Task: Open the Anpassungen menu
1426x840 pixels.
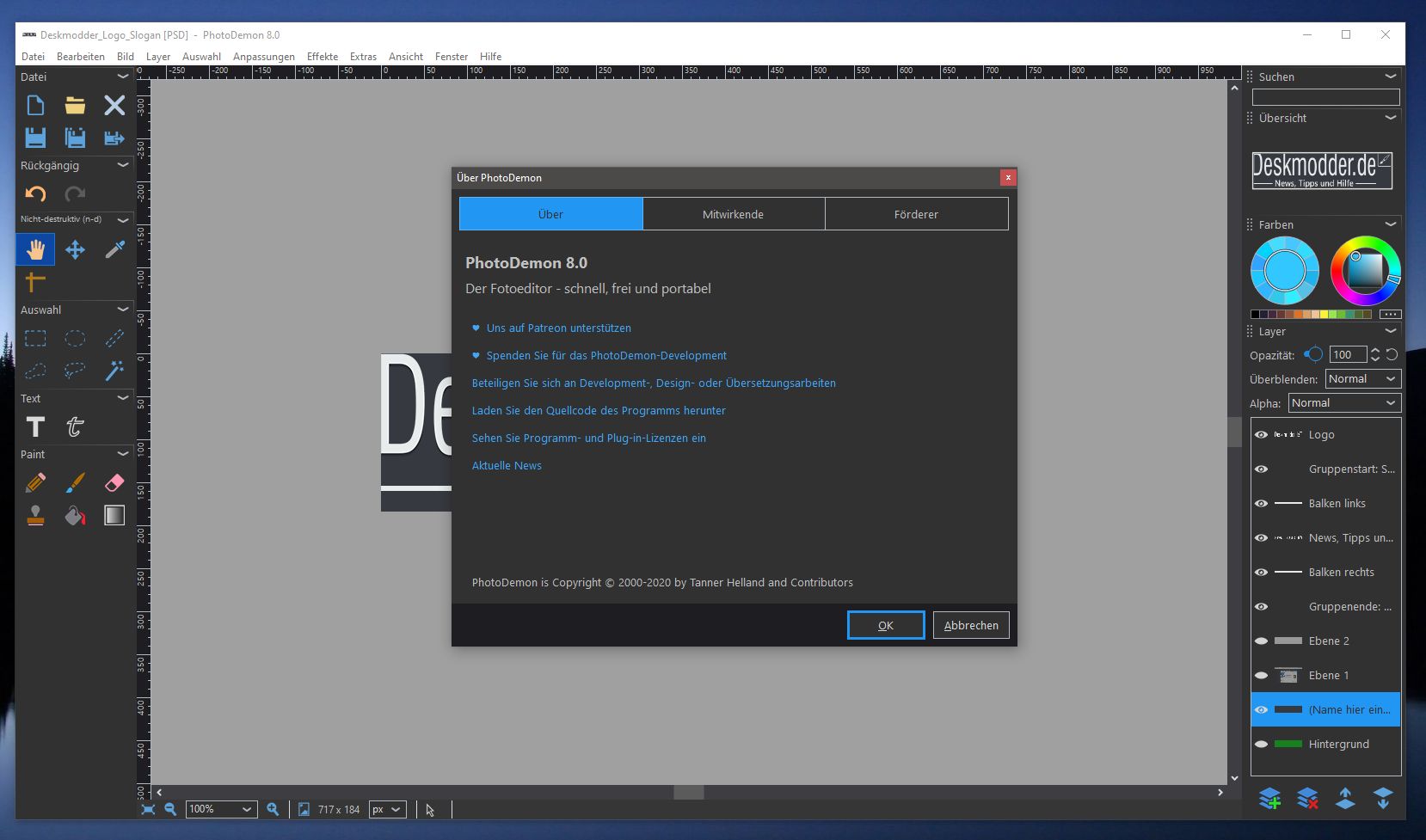Action: click(x=264, y=57)
